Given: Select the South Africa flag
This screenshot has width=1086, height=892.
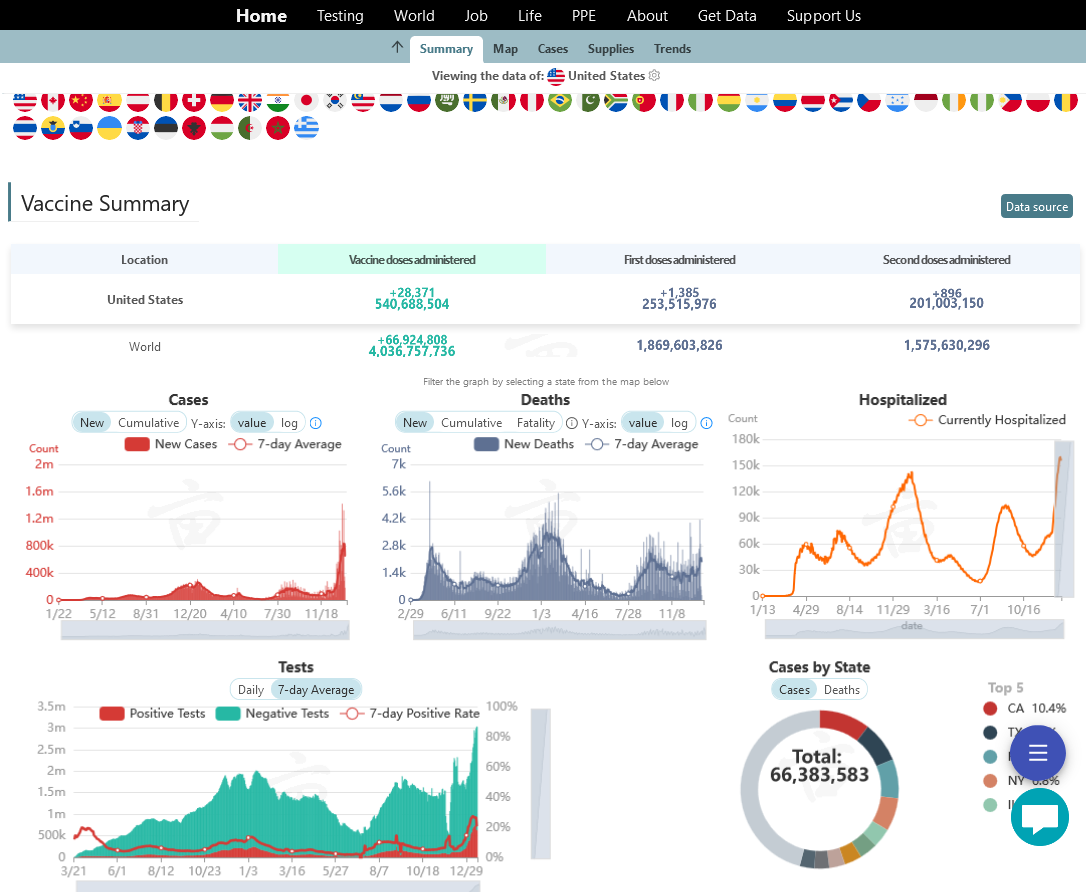Looking at the screenshot, I should coord(616,101).
